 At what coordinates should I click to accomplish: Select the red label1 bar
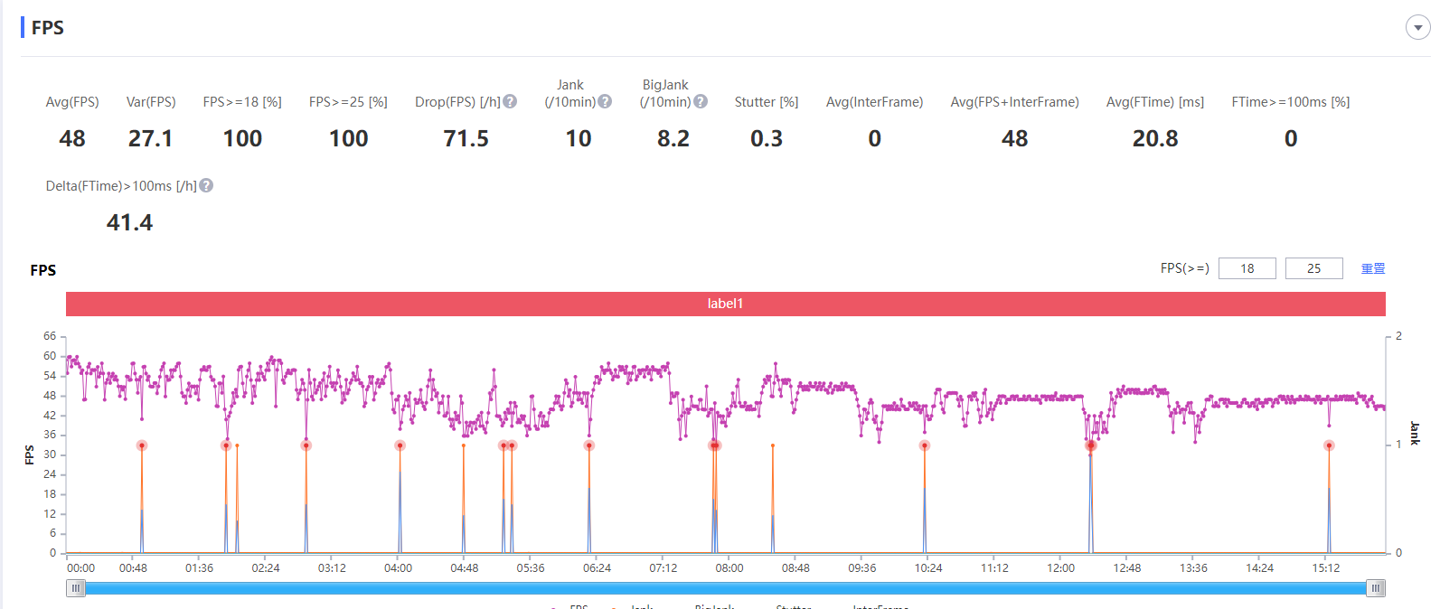point(725,303)
